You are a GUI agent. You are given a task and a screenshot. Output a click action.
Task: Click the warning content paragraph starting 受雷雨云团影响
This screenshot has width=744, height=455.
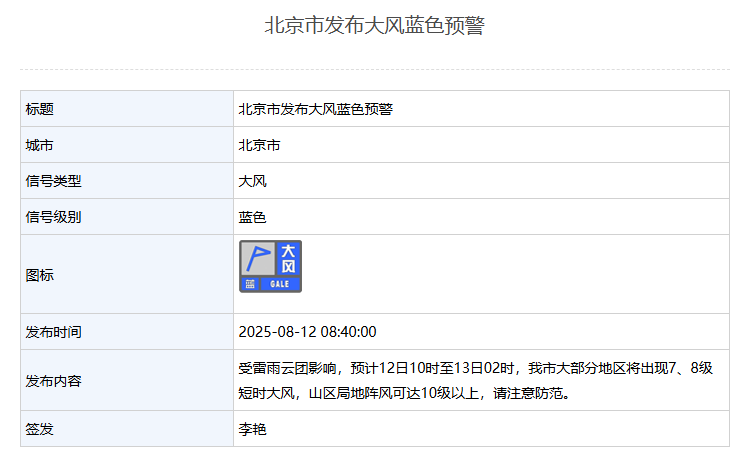coord(475,381)
